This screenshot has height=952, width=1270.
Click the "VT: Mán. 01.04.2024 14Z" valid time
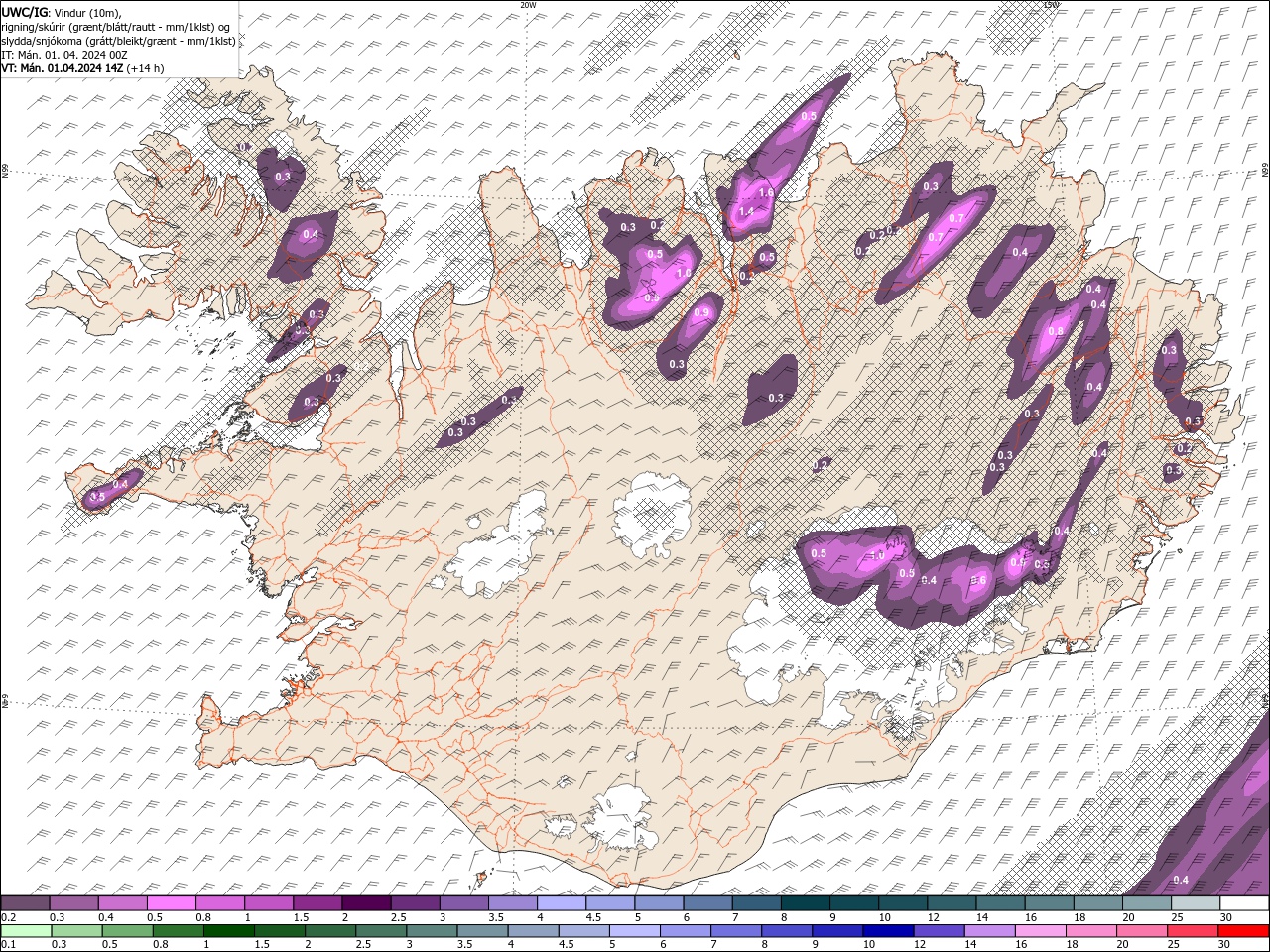click(x=63, y=68)
